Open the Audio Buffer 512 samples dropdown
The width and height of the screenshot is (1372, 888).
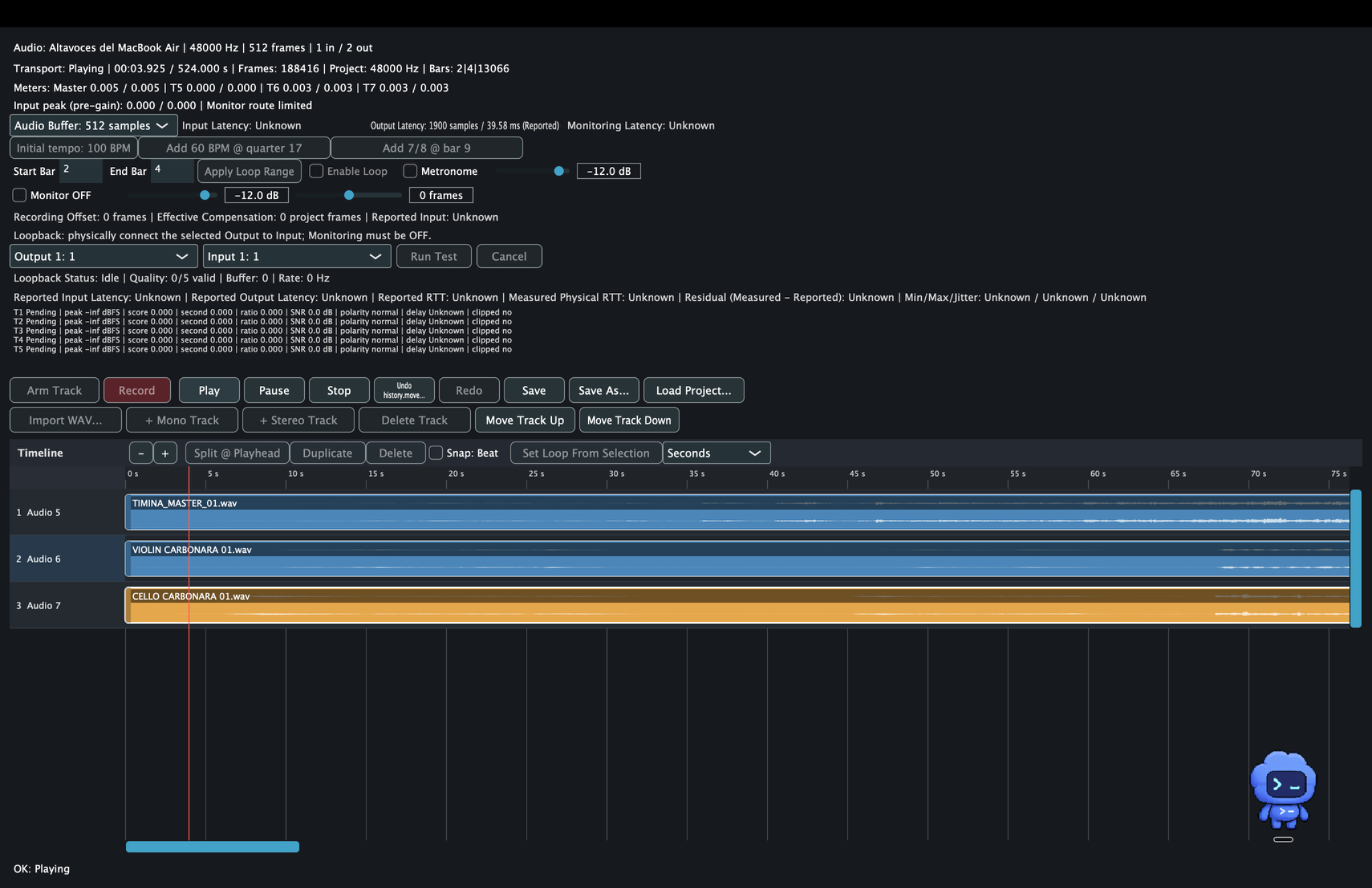[x=94, y=125]
